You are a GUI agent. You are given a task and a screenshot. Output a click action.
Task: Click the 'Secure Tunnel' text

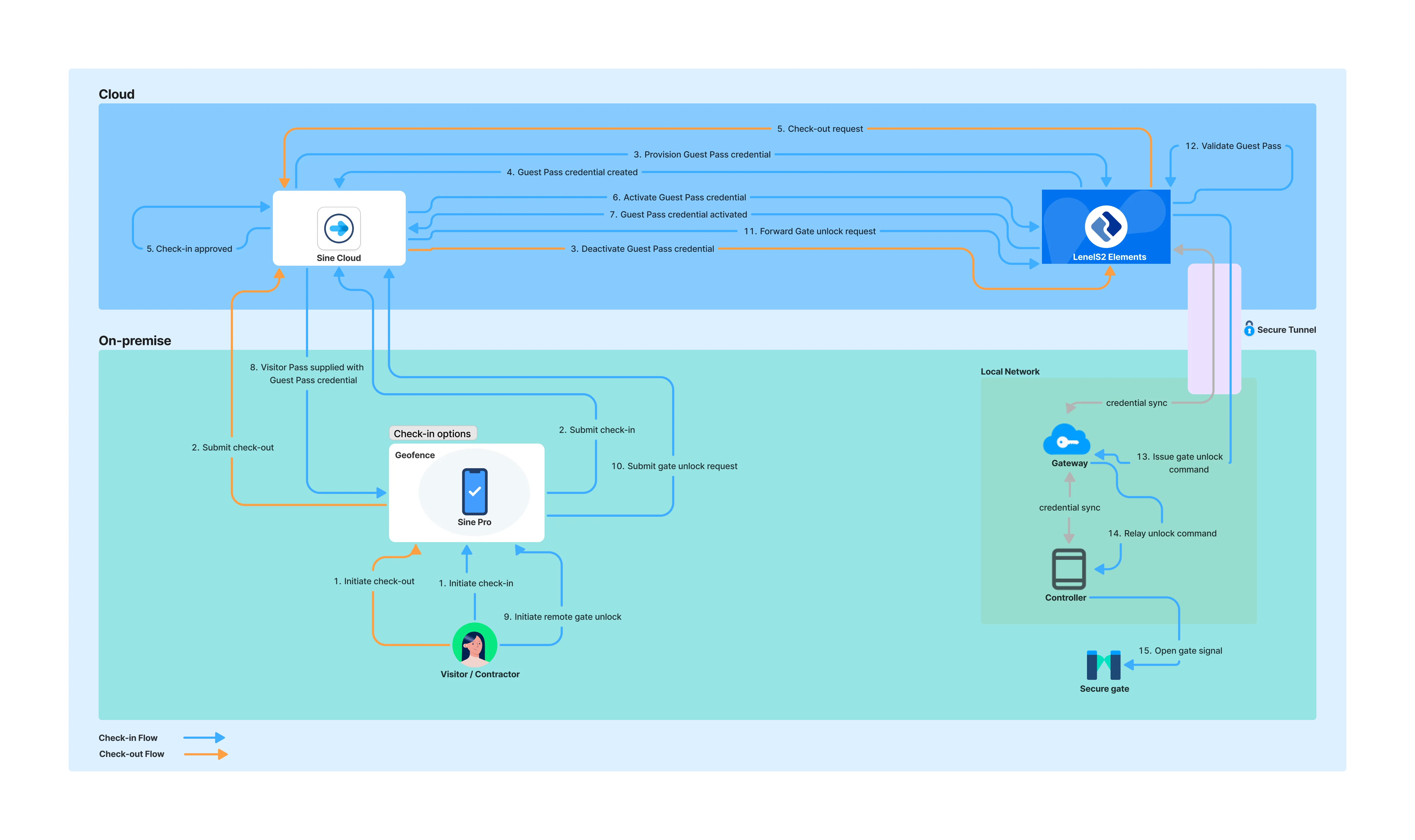(x=1286, y=330)
